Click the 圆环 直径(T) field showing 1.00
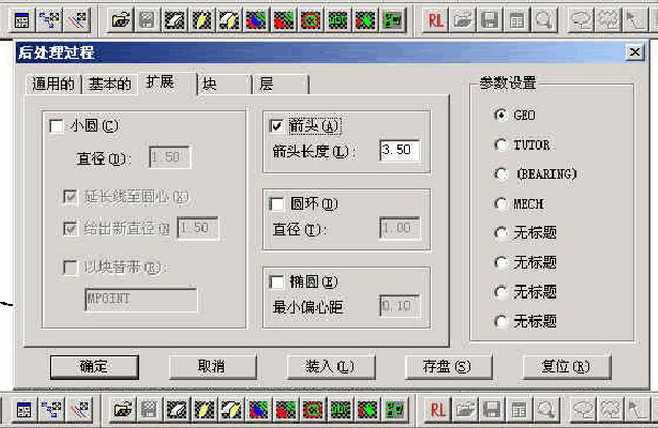 (400, 228)
